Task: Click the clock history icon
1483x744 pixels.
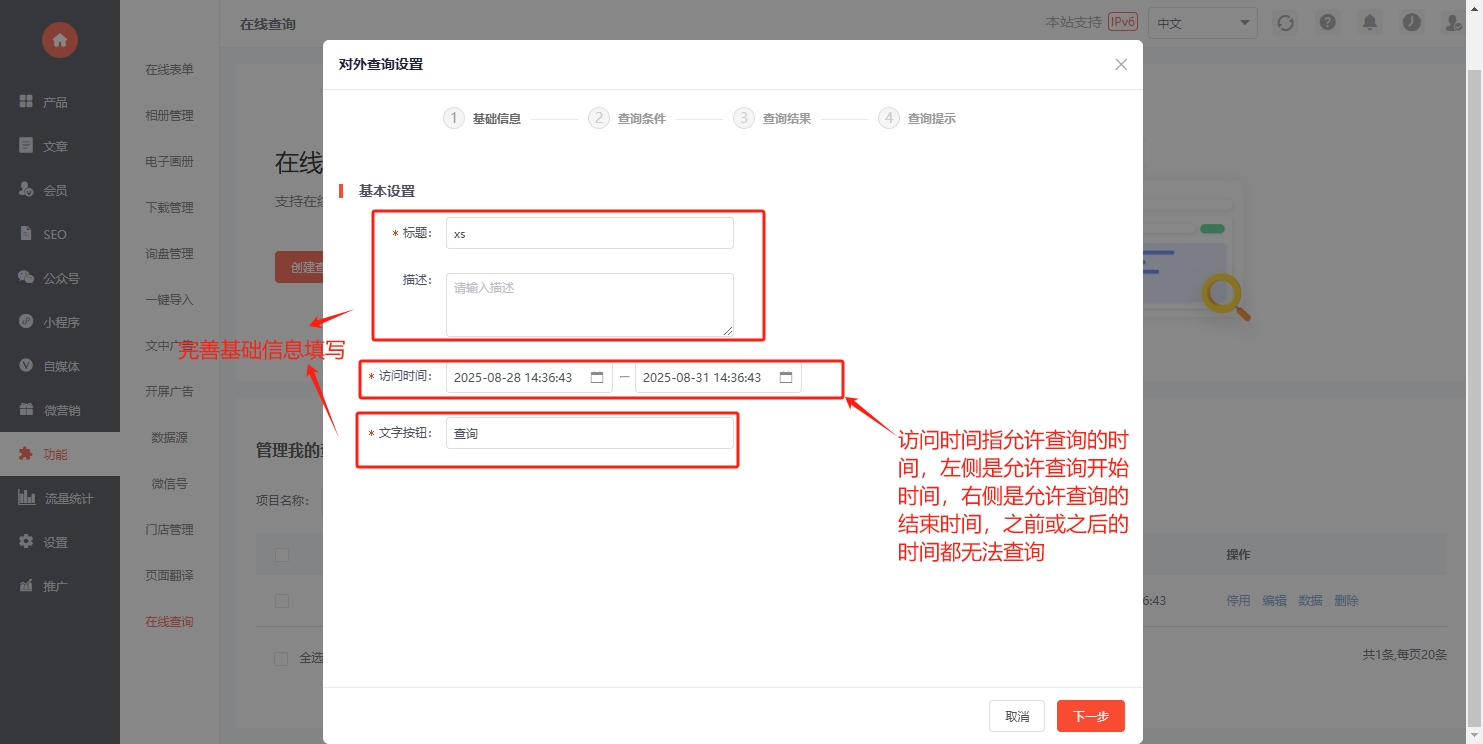Action: 1411,22
